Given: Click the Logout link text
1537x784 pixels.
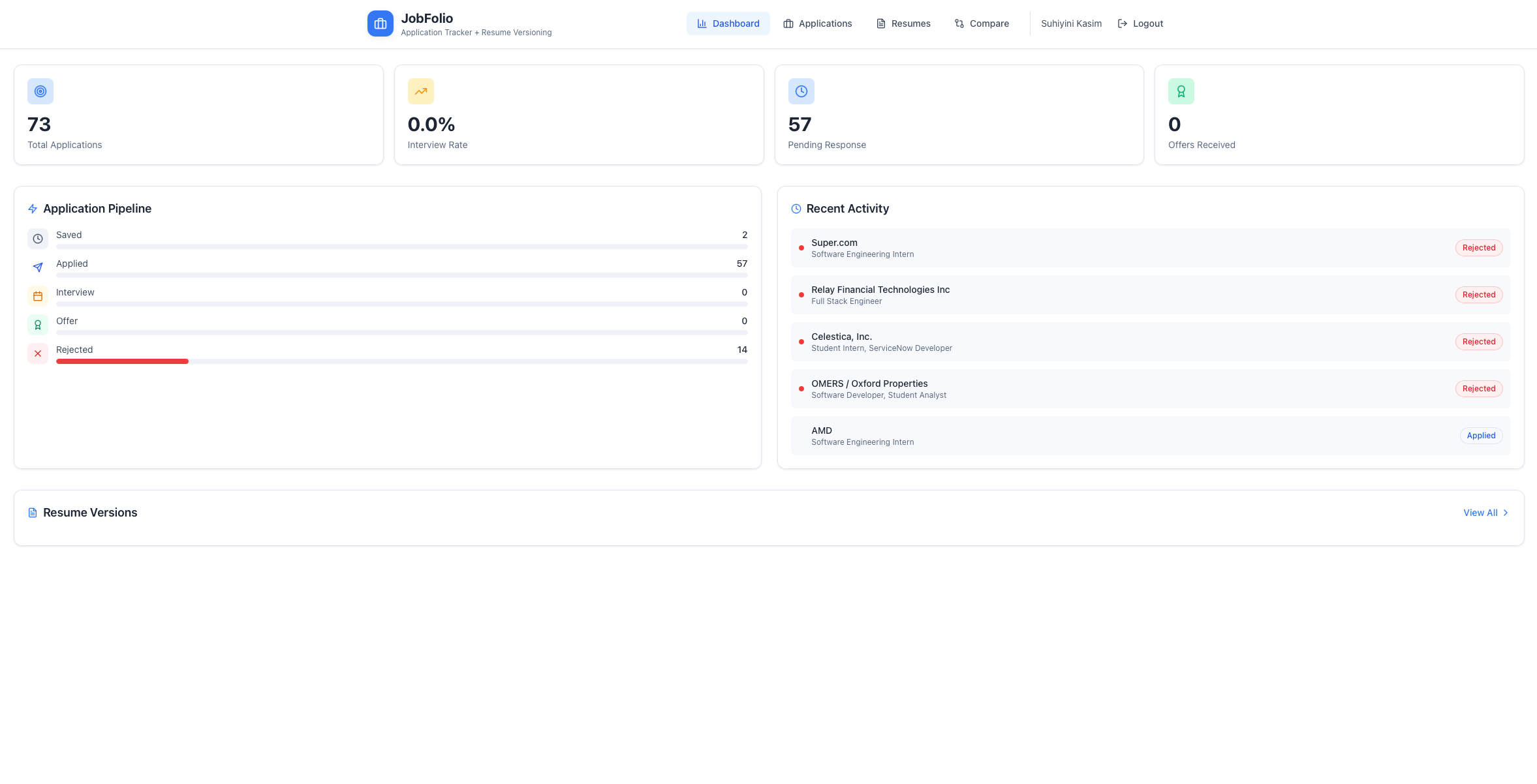Looking at the screenshot, I should (1148, 23).
